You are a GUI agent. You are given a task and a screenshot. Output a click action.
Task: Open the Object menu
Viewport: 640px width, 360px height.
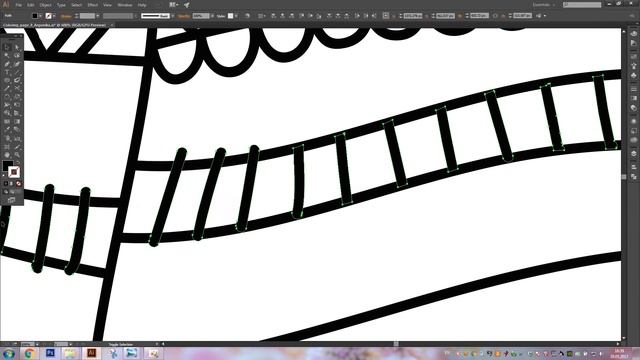click(x=45, y=5)
